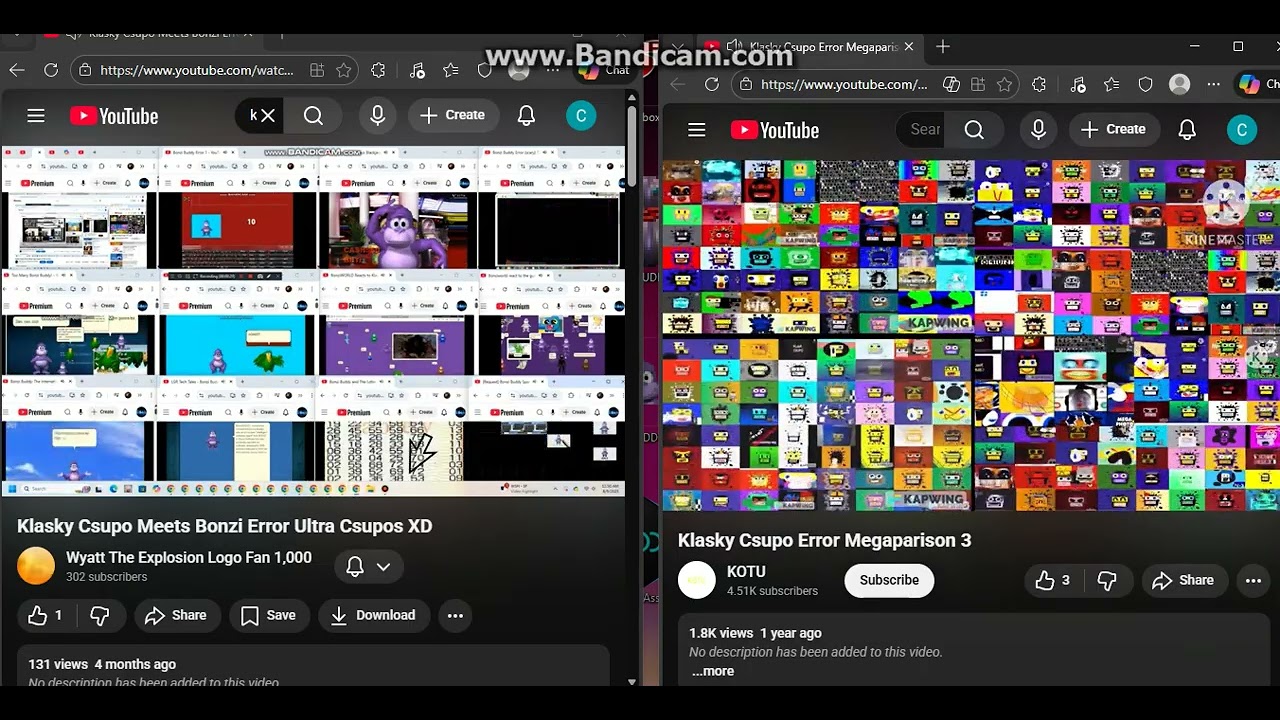Open a new tab in the right browser window
Image resolution: width=1280 pixels, height=720 pixels.
click(x=943, y=47)
